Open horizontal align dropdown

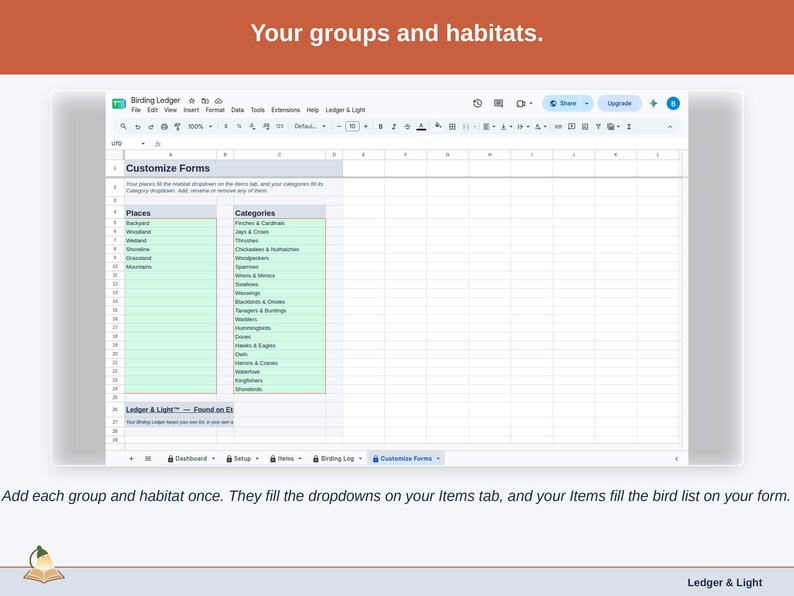(x=489, y=127)
